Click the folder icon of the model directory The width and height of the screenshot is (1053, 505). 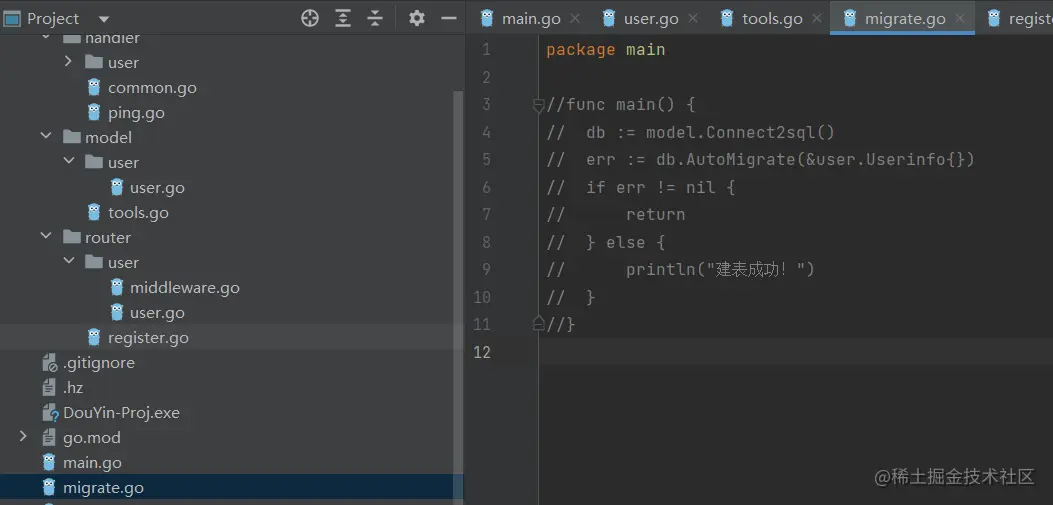[71, 137]
